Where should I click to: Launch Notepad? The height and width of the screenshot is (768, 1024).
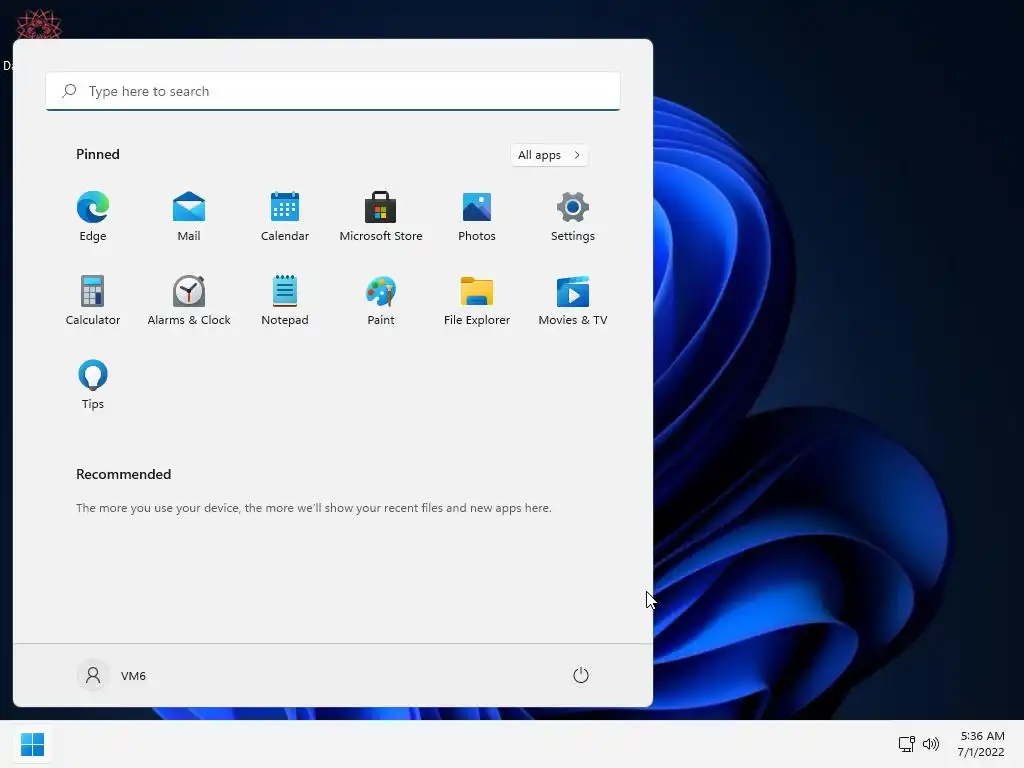285,301
